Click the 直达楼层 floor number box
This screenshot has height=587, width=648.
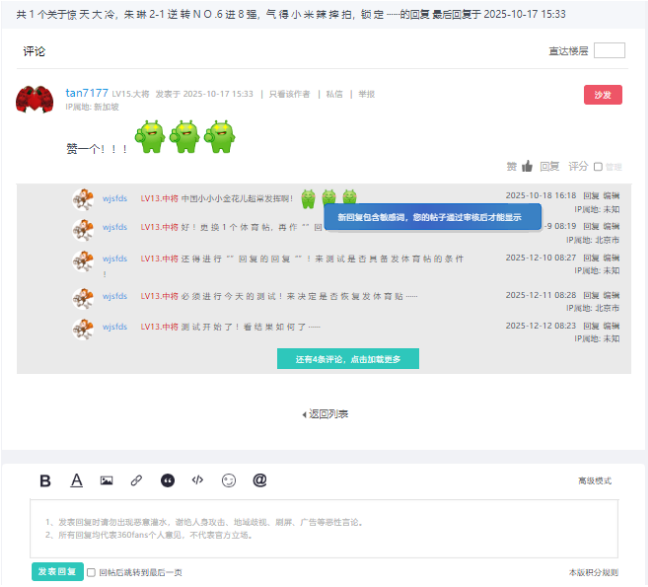[x=609, y=50]
